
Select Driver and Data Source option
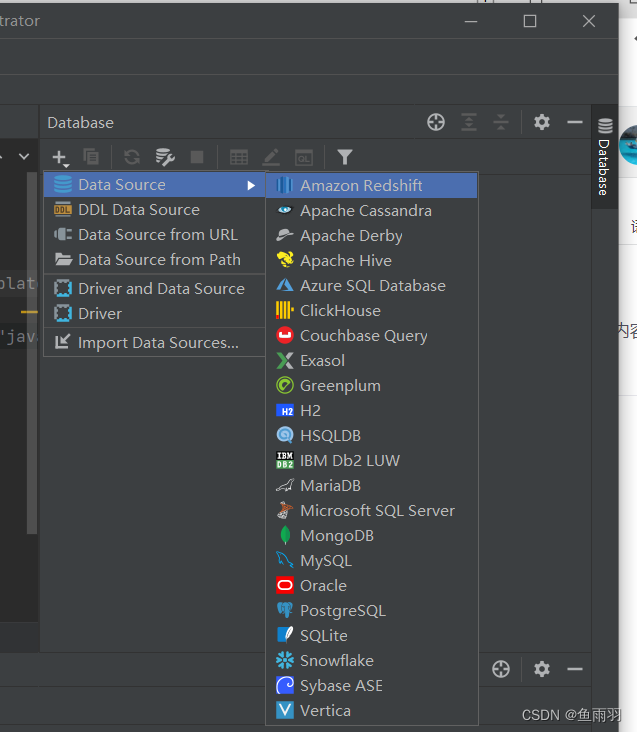click(154, 289)
